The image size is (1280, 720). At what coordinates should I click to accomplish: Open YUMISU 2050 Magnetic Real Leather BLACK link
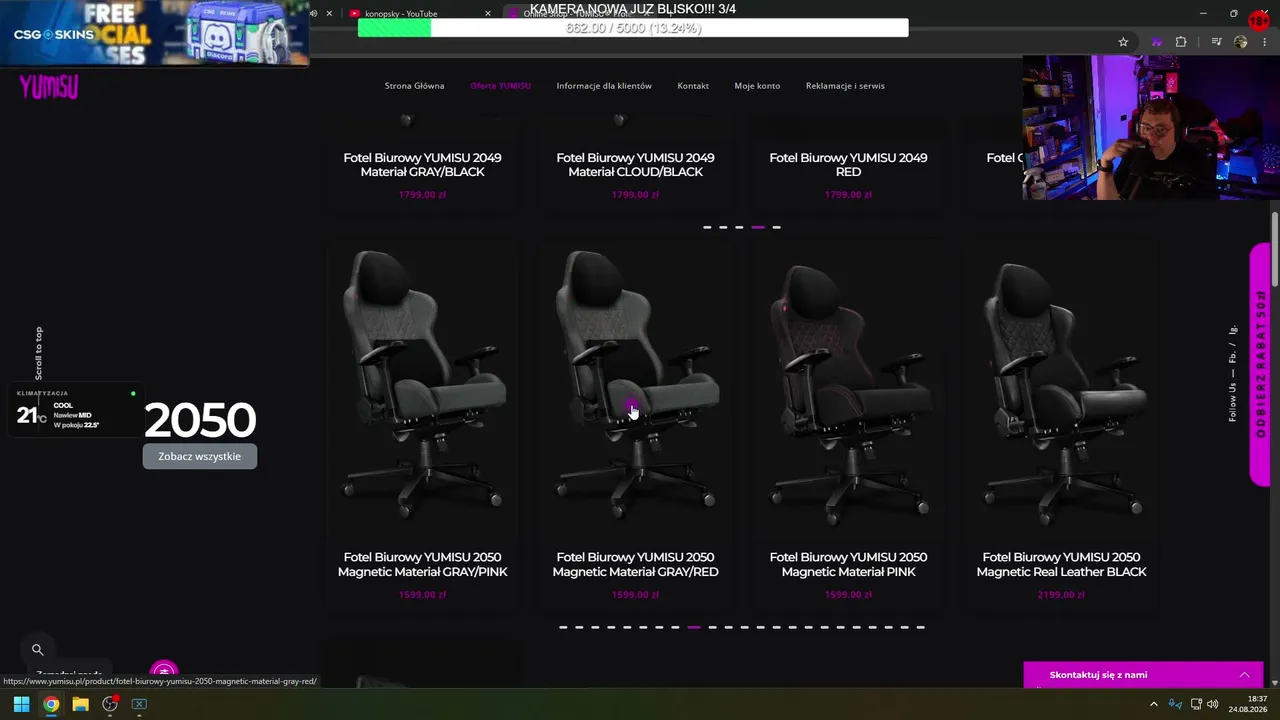coord(1061,565)
